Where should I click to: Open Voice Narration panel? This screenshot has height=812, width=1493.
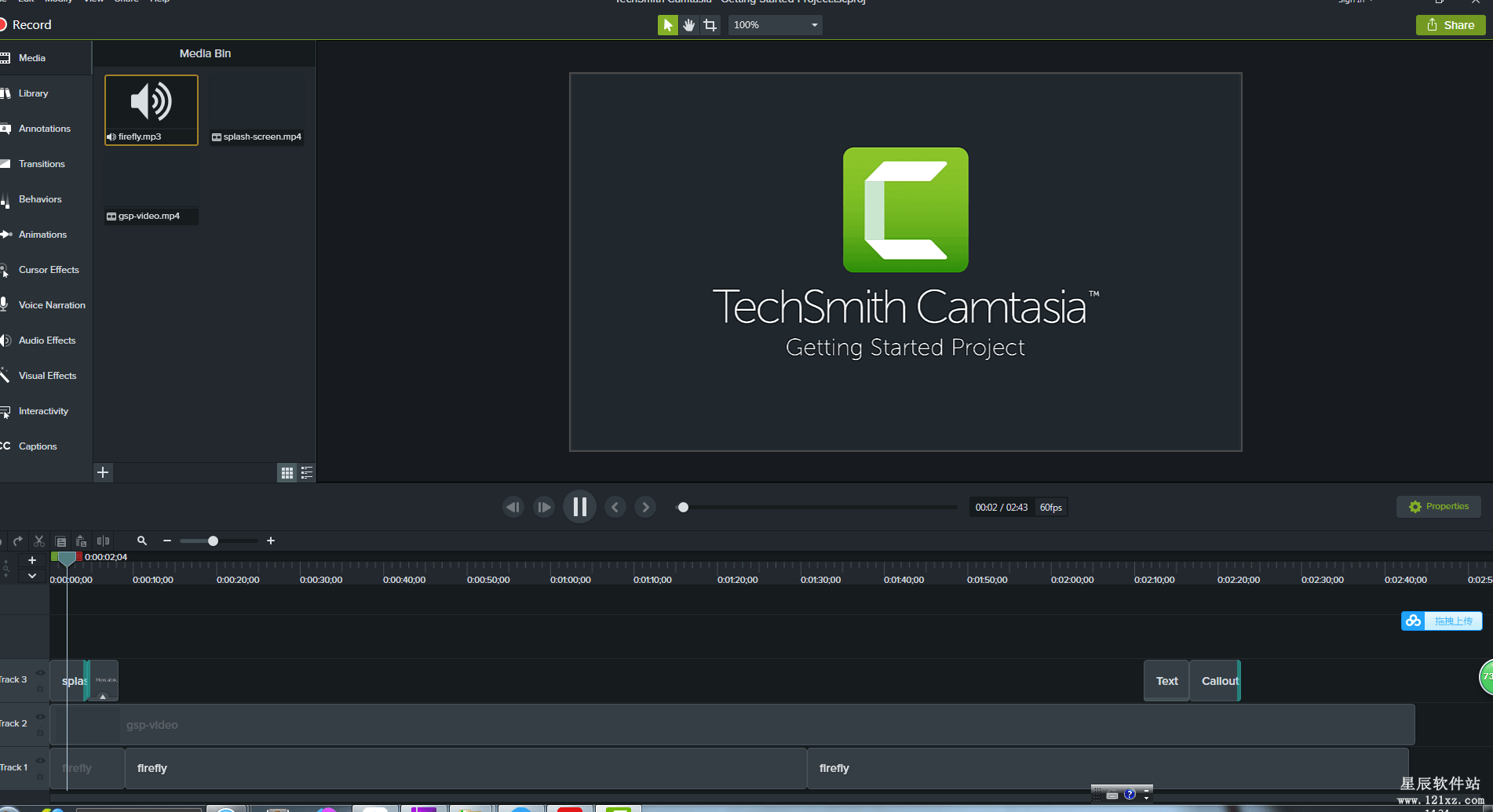pos(46,305)
